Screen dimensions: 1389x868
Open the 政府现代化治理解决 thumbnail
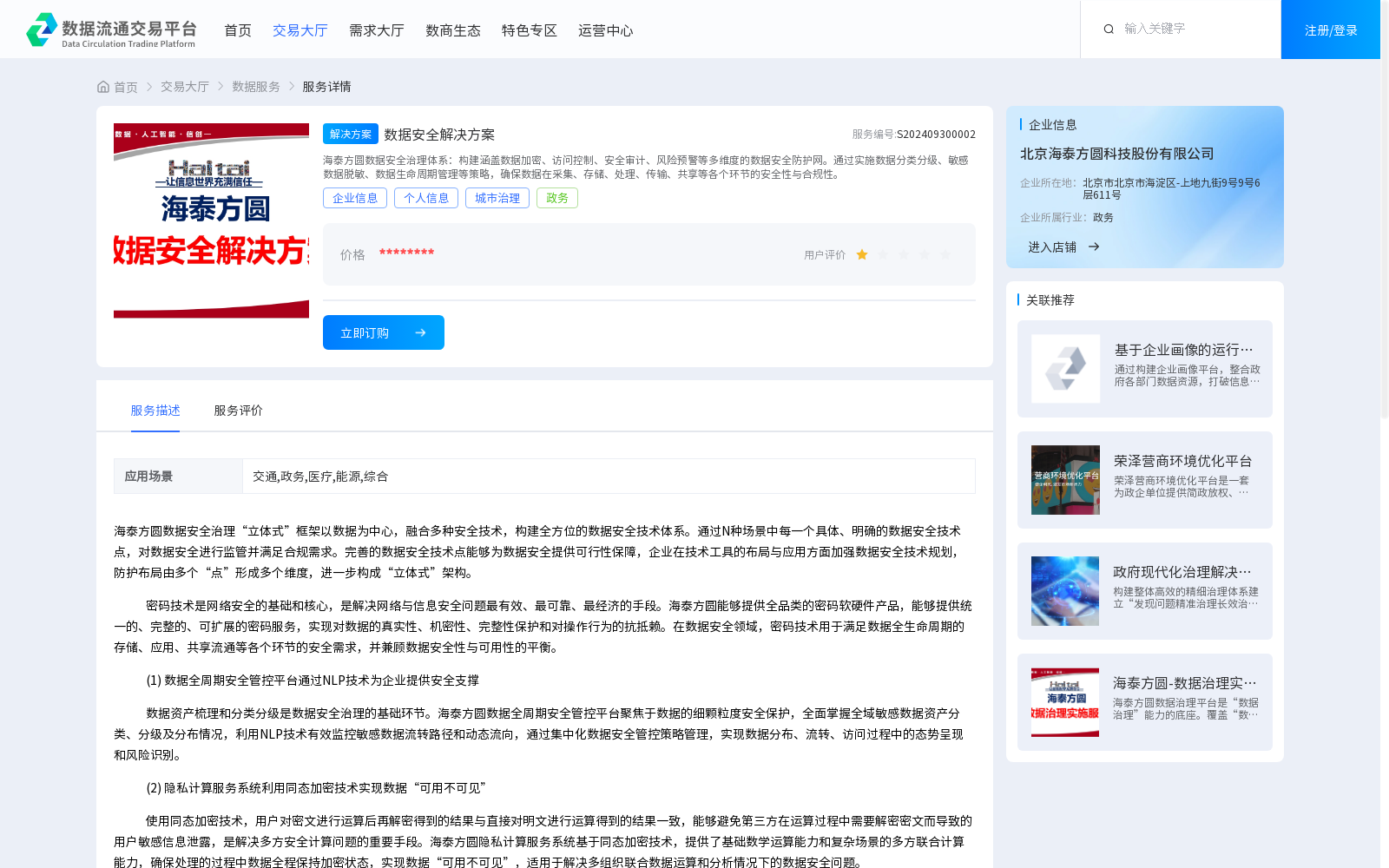1065,591
